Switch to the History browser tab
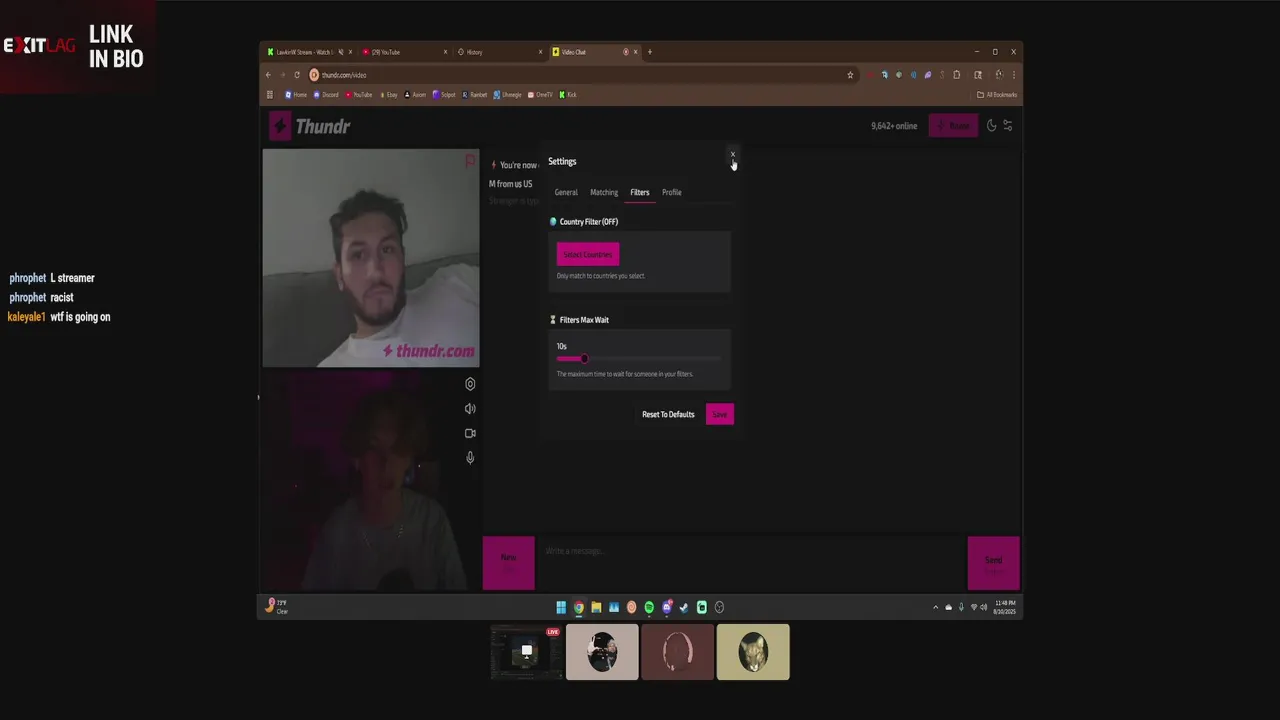 click(x=499, y=52)
